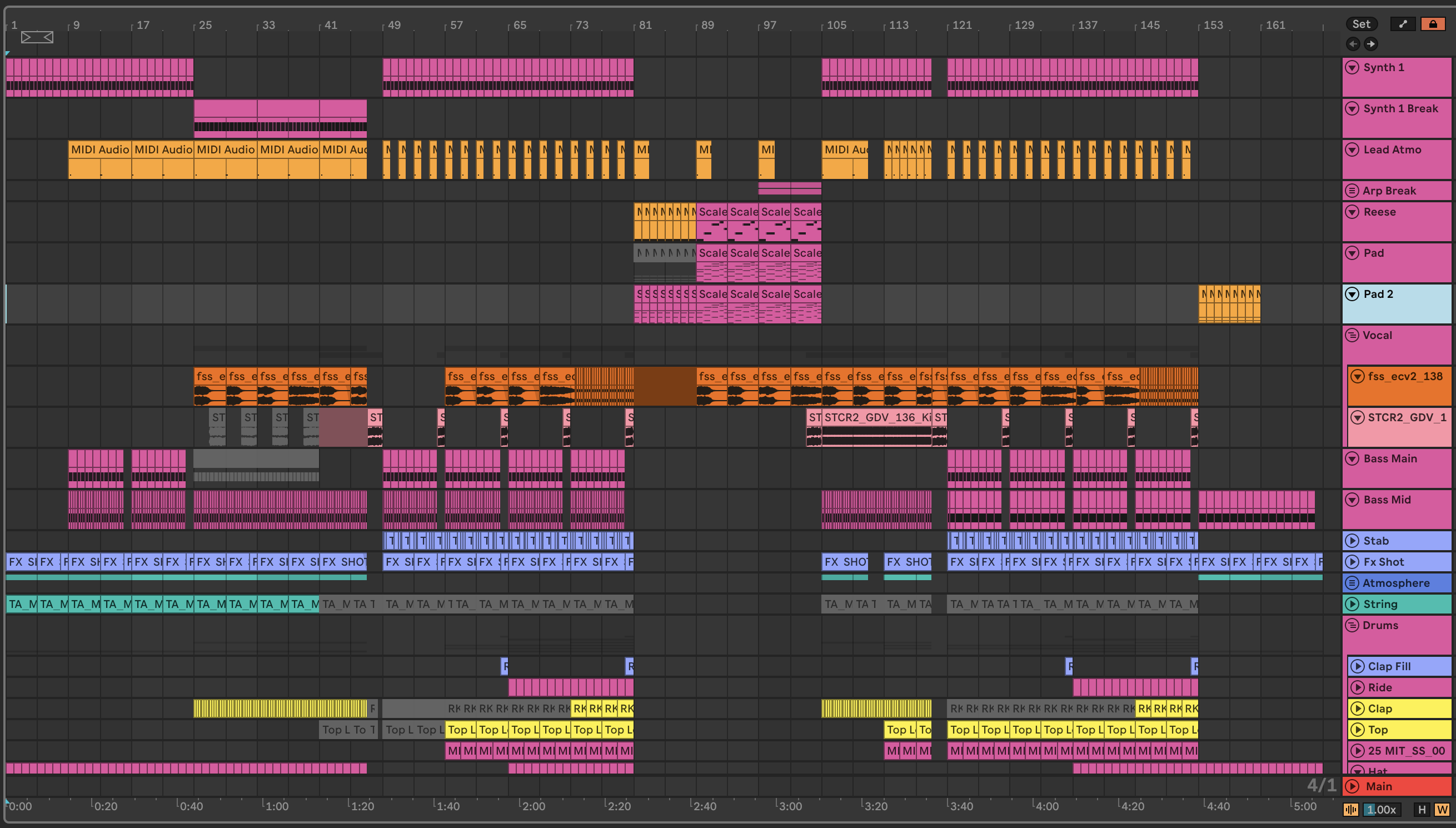Unfold the Stab track
This screenshot has height=828, width=1456.
coord(1352,541)
